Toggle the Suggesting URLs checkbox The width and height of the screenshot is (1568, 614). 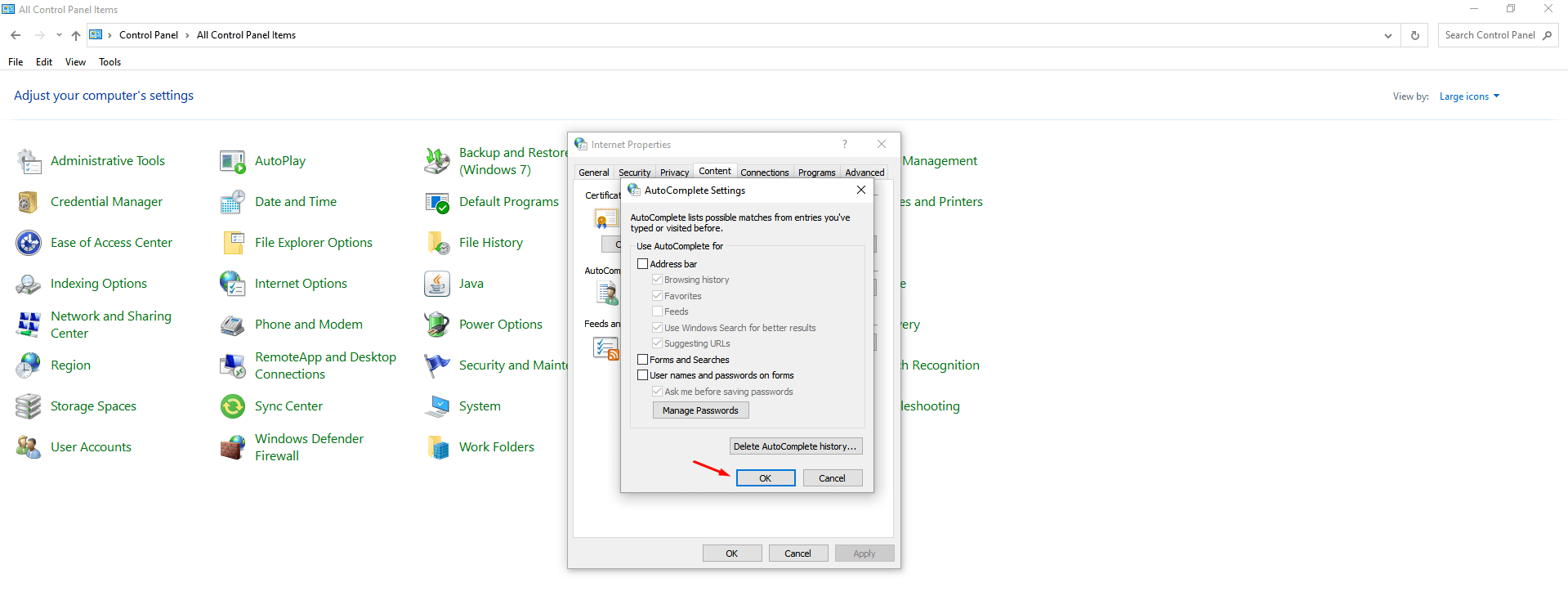657,343
